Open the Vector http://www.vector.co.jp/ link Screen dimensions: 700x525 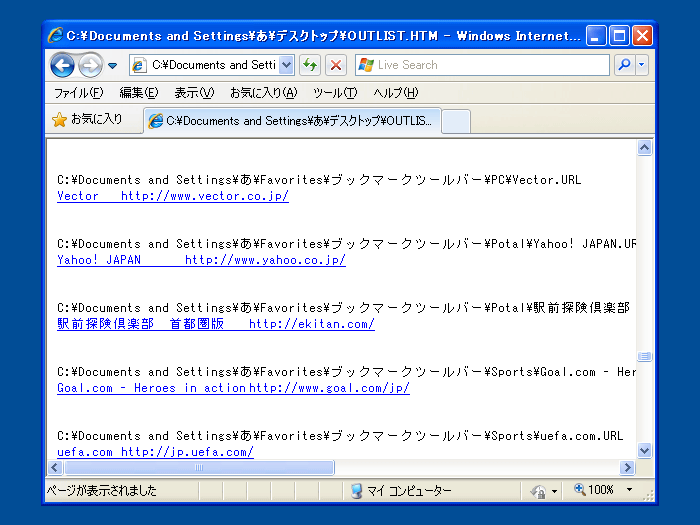[x=173, y=196]
